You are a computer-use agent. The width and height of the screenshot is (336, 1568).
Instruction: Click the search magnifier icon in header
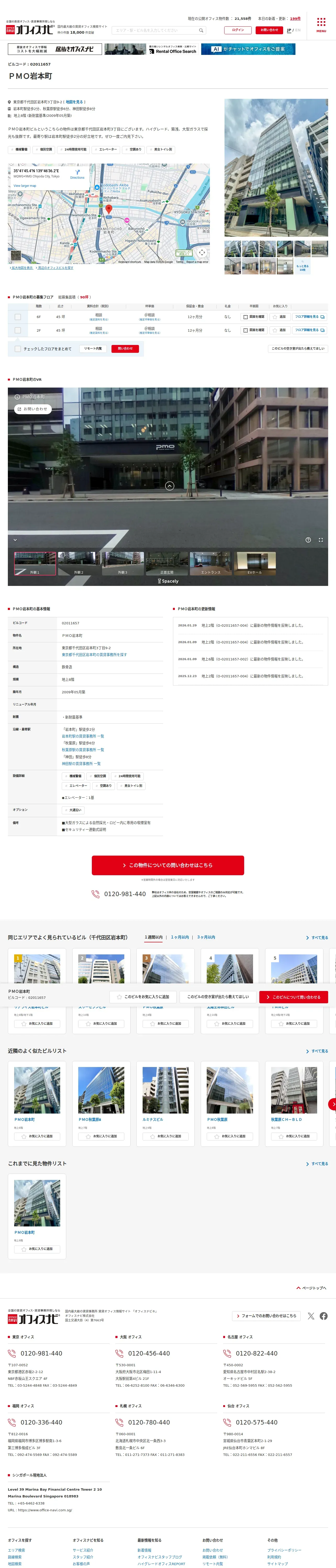(201, 30)
